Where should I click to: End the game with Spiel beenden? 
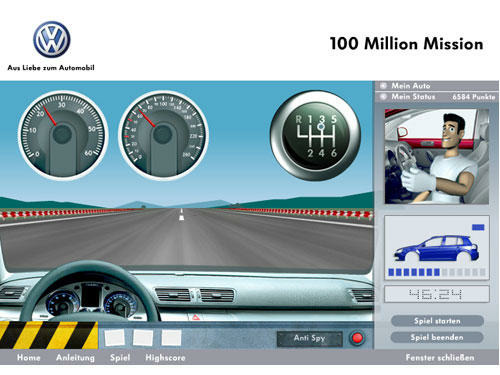tap(437, 337)
